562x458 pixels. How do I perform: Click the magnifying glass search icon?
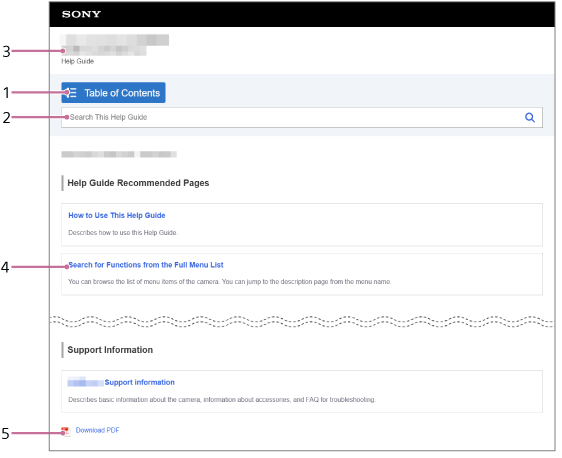(x=530, y=117)
